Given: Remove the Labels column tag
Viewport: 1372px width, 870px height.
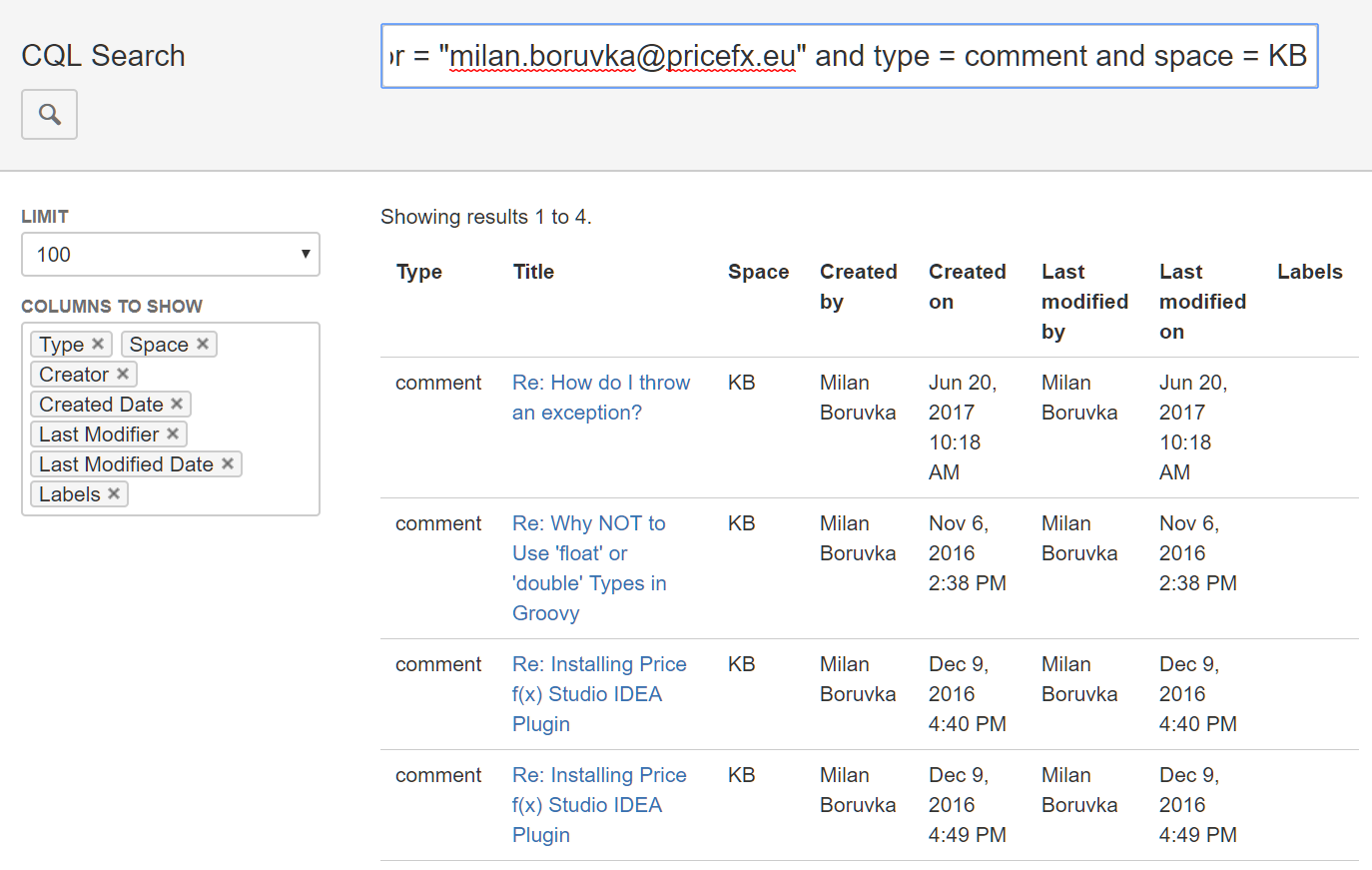Looking at the screenshot, I should click(113, 493).
